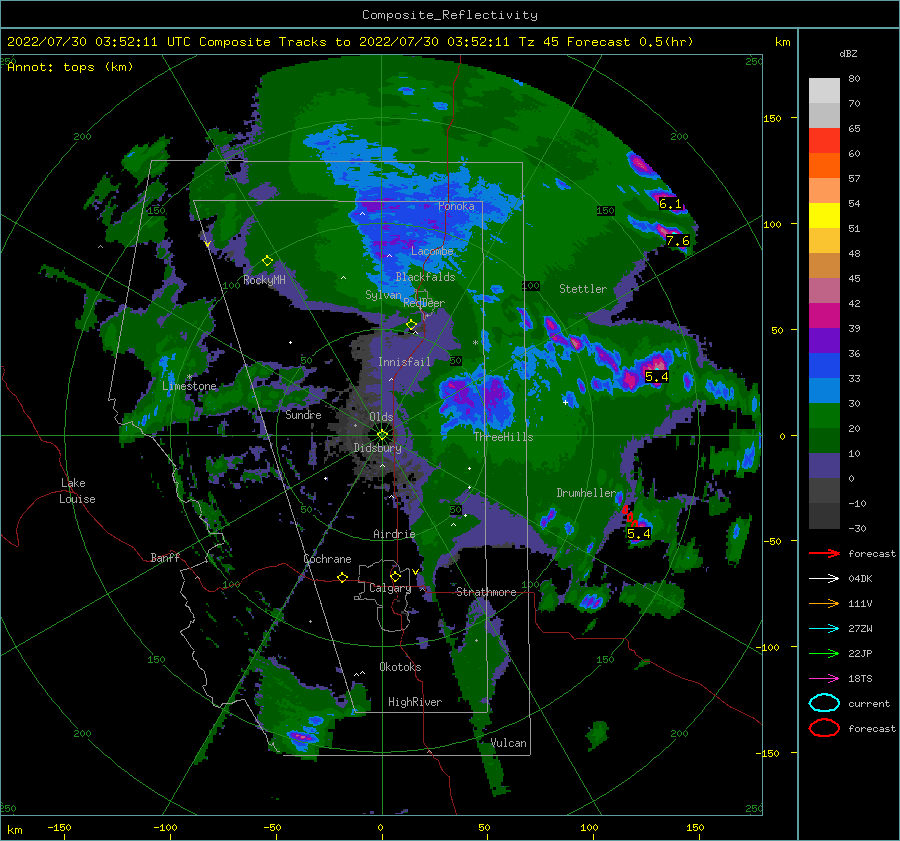Click the 5.4 storm top near Drumheller
Screen dimensions: 900x841
click(639, 533)
